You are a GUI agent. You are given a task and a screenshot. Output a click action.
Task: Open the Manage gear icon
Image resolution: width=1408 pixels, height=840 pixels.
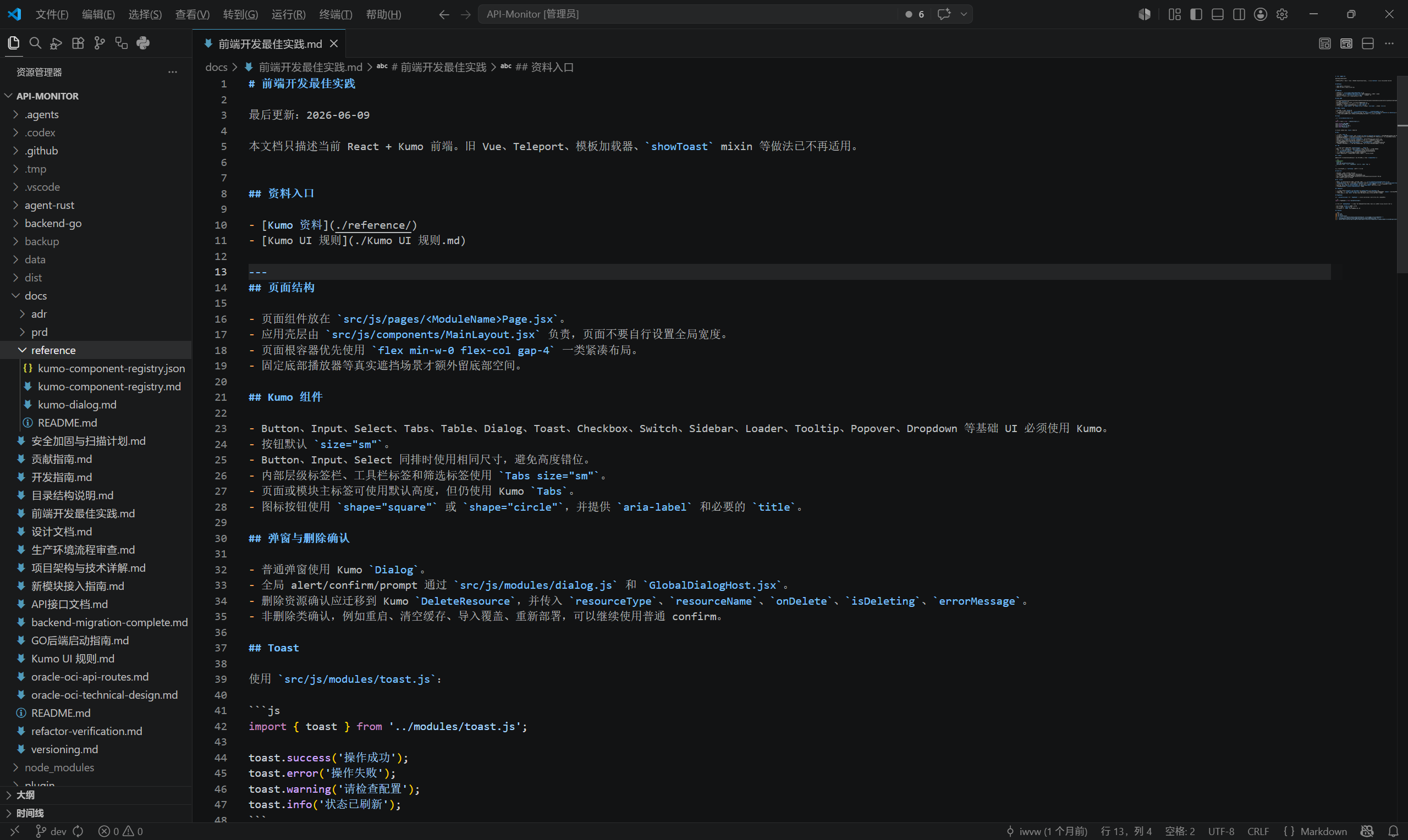point(1281,14)
